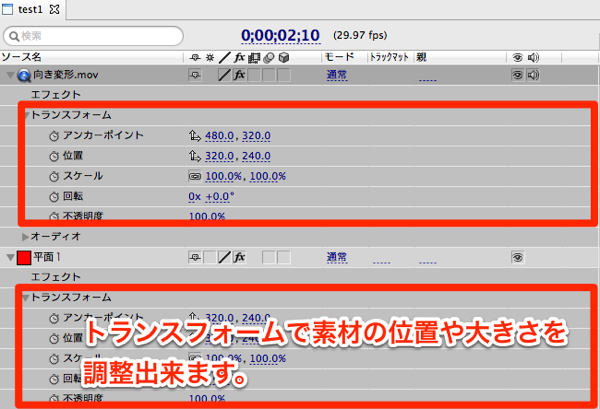Open blending mode 通常 for 向き変形.mov
The width and height of the screenshot is (600, 409).
coord(337,75)
